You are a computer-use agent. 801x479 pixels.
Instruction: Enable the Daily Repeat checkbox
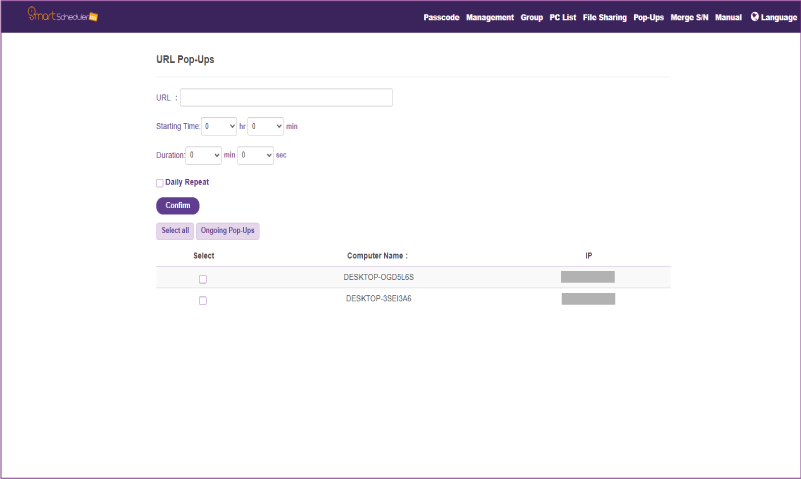[x=160, y=183]
